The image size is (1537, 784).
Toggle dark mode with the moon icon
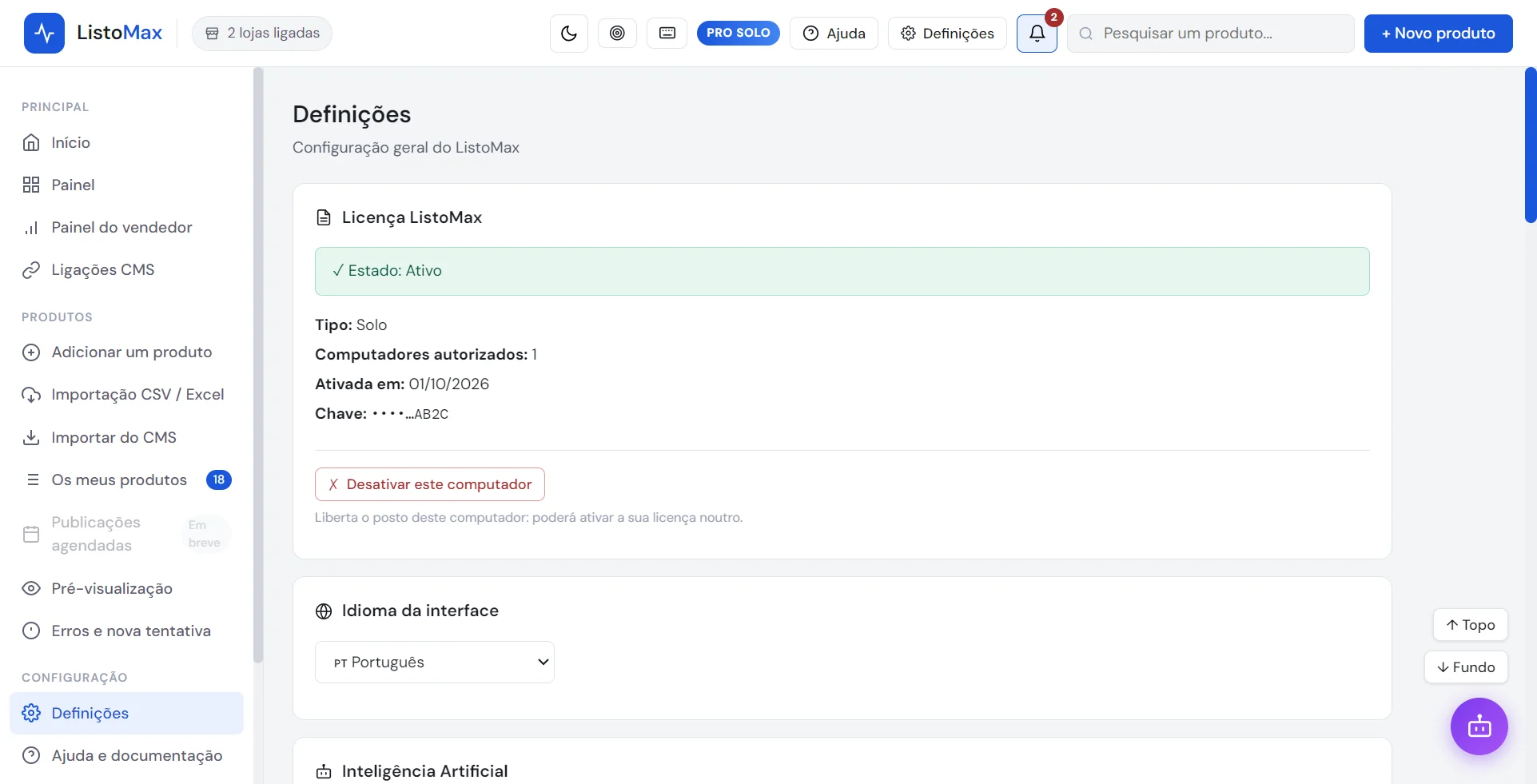click(568, 34)
